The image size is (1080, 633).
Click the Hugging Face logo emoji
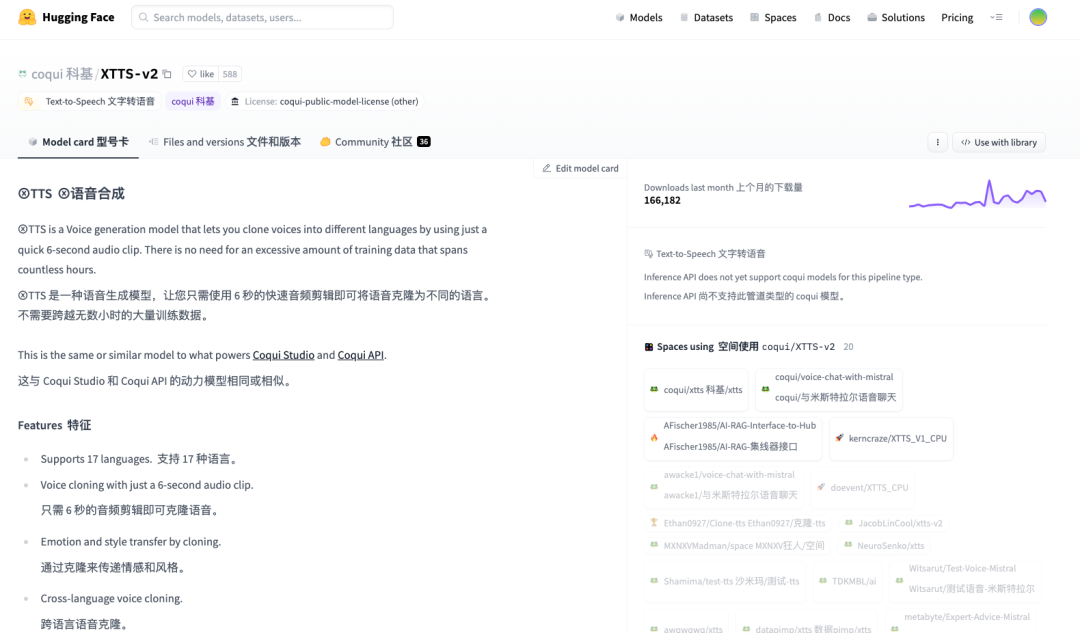(x=27, y=17)
